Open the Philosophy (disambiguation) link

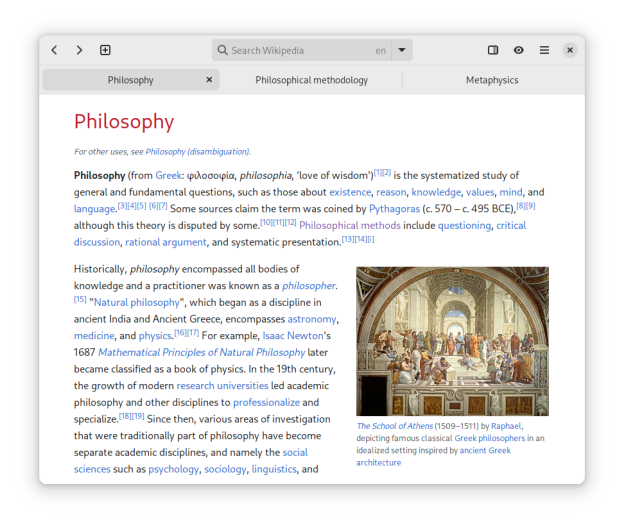[197, 152]
